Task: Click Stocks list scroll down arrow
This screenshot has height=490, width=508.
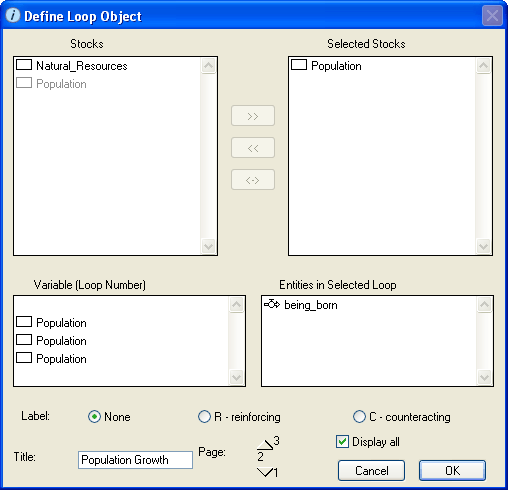Action: point(209,247)
